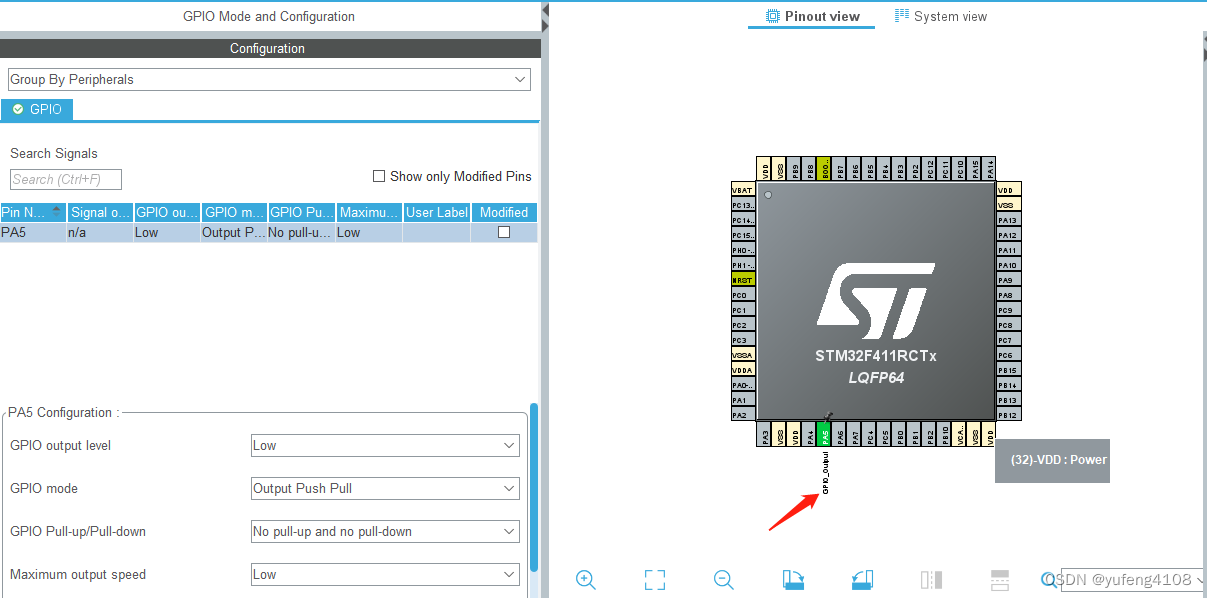Click in the Search Signals input box
The image size is (1207, 598).
click(x=66, y=179)
